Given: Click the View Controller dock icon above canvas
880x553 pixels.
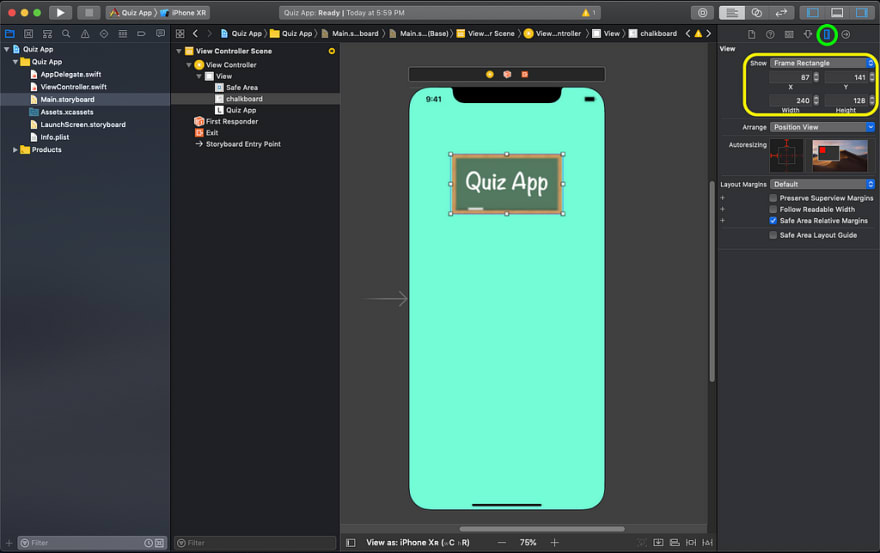Looking at the screenshot, I should pyautogui.click(x=489, y=74).
